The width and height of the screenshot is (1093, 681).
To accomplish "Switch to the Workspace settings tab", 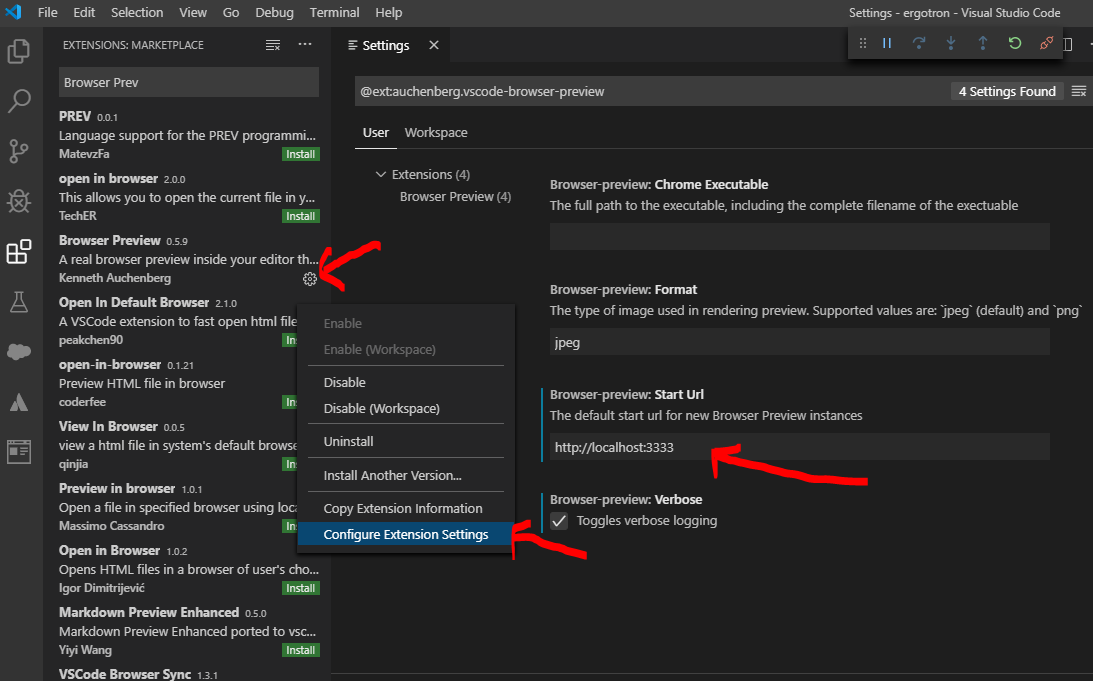I will point(436,132).
